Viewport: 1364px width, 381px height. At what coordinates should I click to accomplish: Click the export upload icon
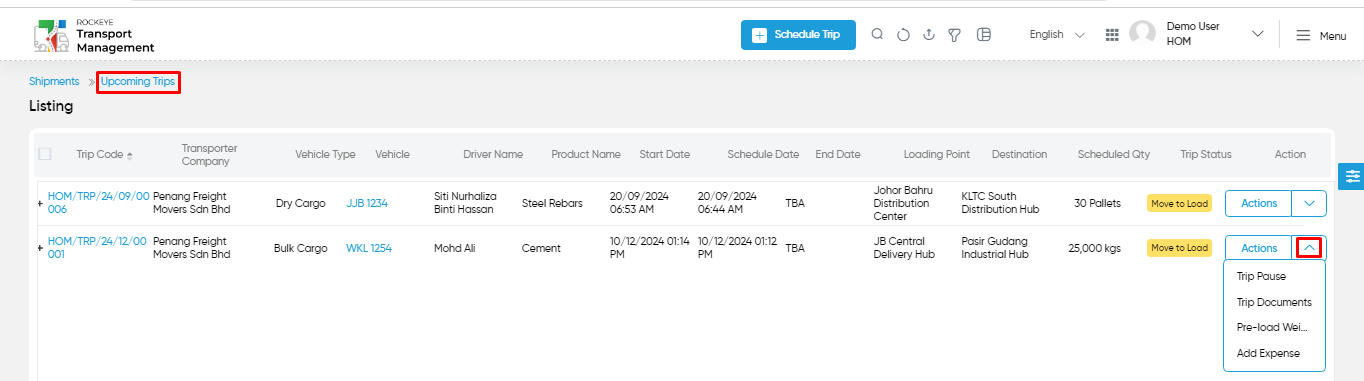(x=929, y=35)
